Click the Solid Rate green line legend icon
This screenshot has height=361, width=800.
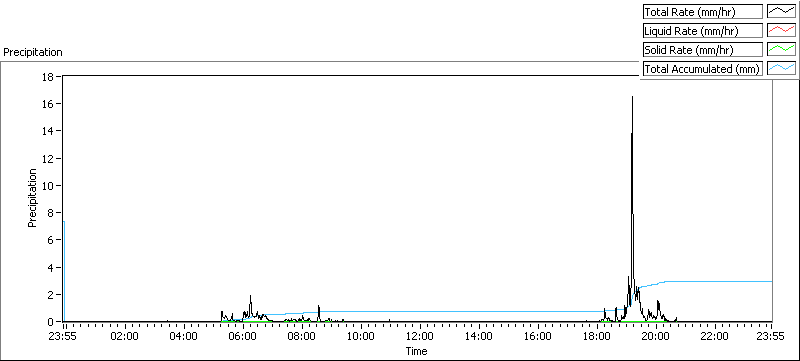point(781,49)
